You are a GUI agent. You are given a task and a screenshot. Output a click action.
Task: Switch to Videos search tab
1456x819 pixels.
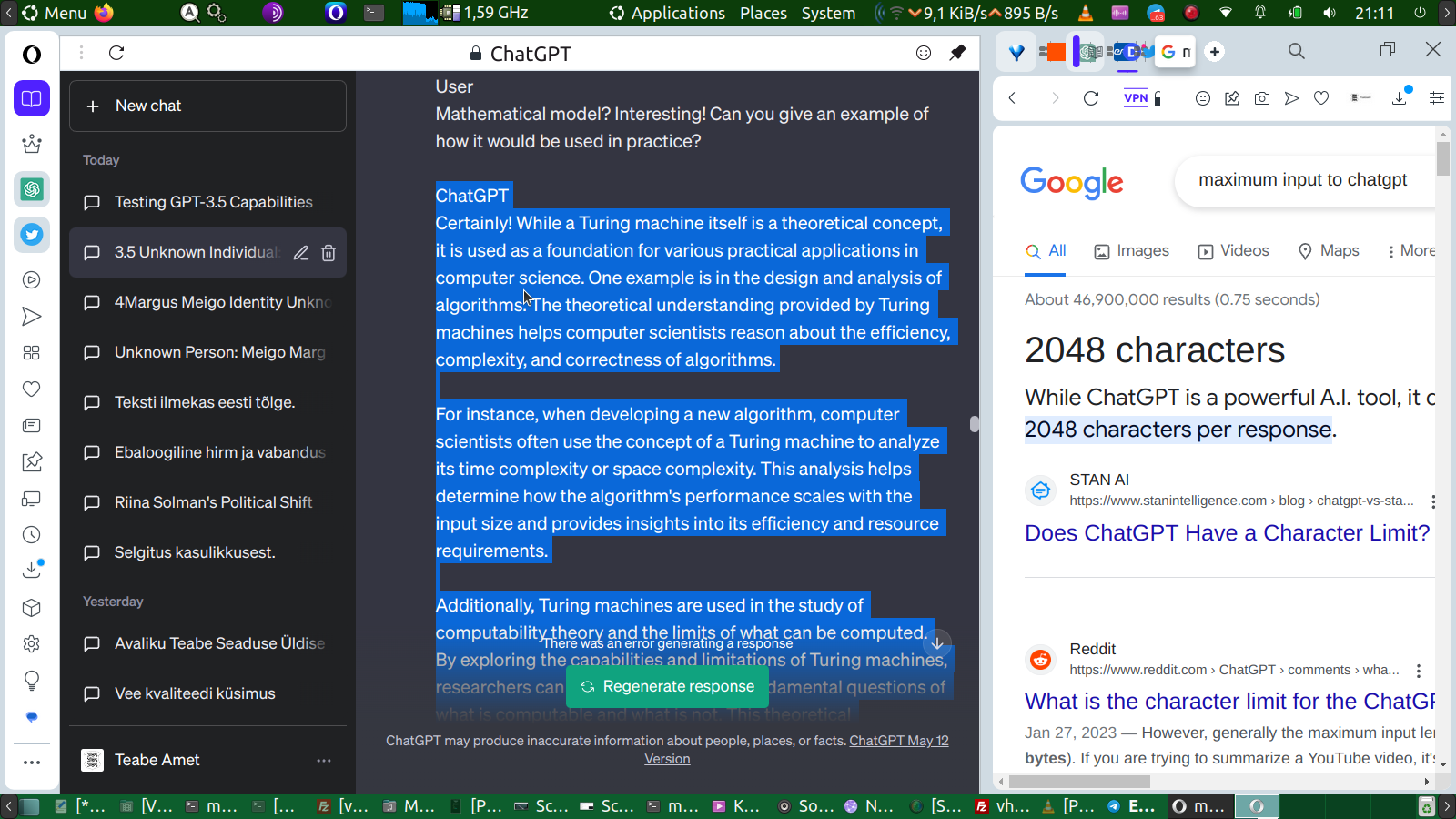1233,251
